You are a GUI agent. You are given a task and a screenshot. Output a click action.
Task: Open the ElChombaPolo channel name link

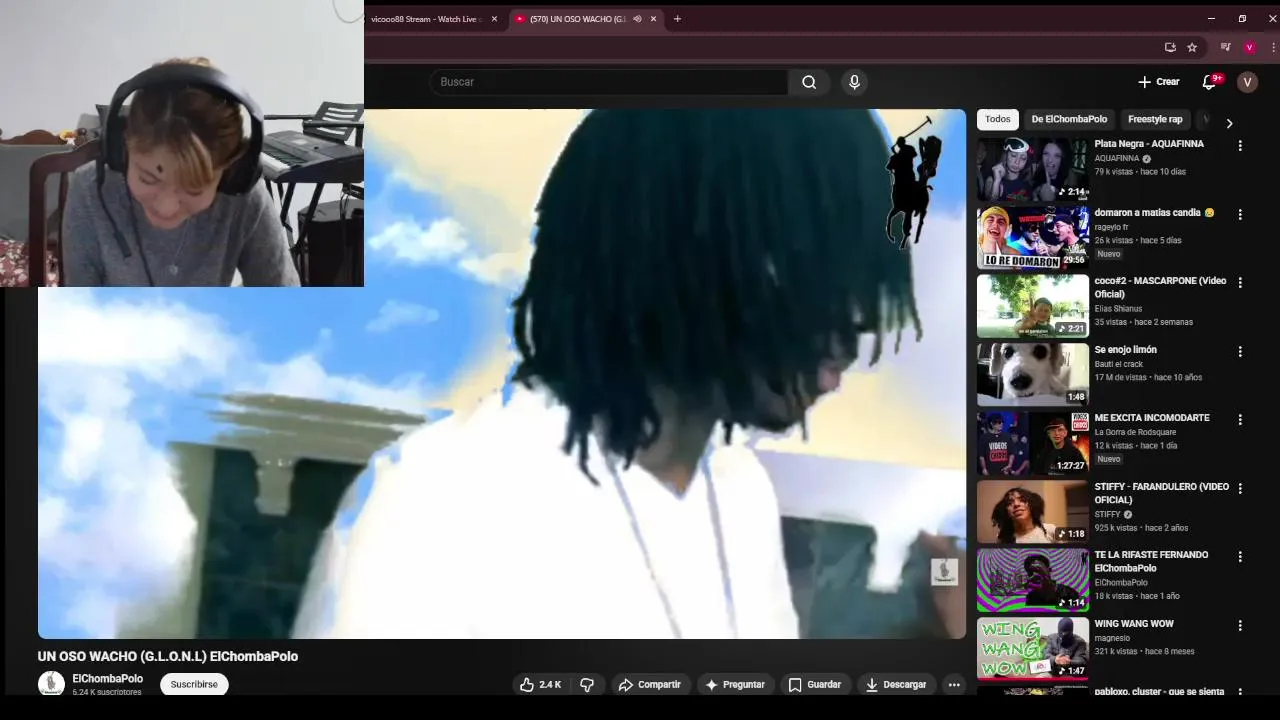coord(107,678)
